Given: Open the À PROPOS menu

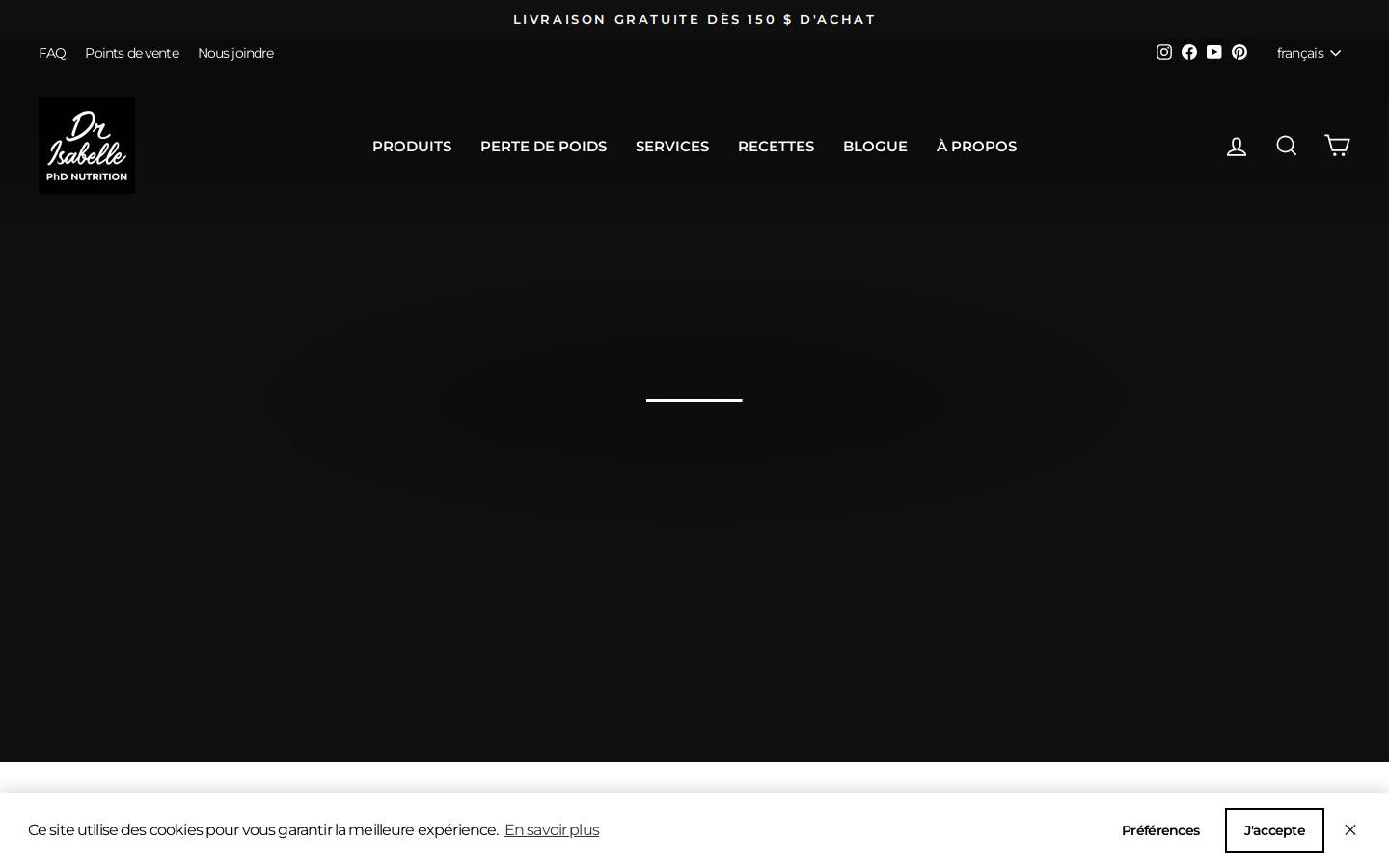Looking at the screenshot, I should click(x=976, y=147).
